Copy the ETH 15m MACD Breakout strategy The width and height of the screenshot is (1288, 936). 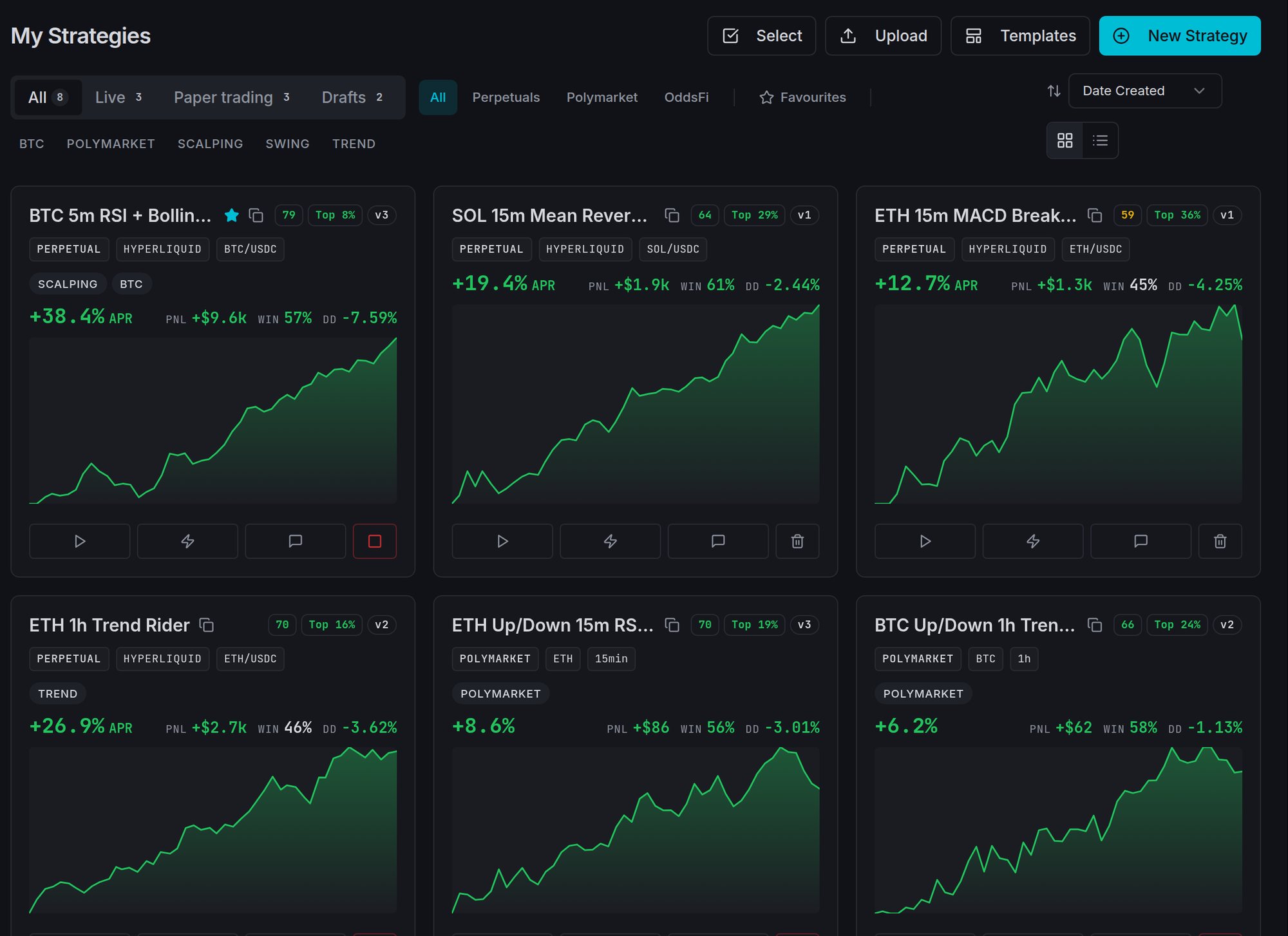point(1095,215)
